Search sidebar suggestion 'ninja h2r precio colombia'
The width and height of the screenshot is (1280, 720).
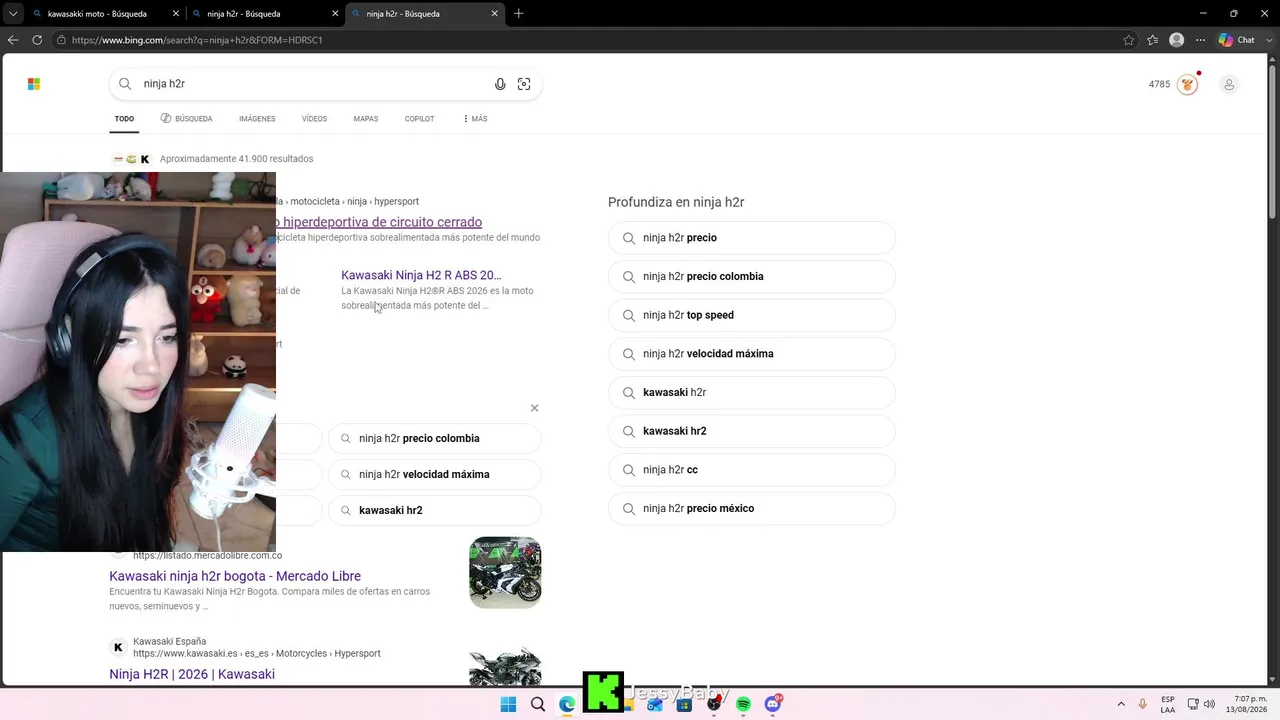(752, 277)
